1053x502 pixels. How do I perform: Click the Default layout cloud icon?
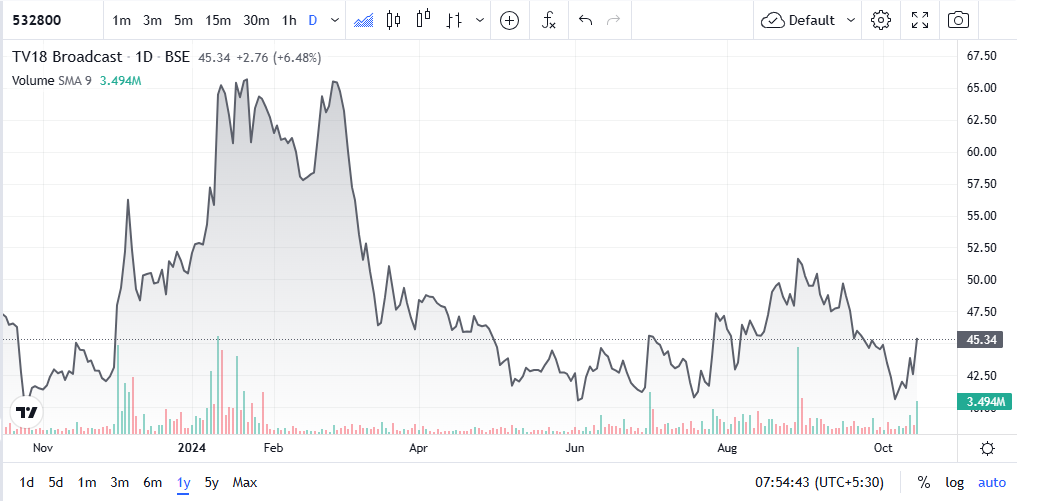point(773,21)
